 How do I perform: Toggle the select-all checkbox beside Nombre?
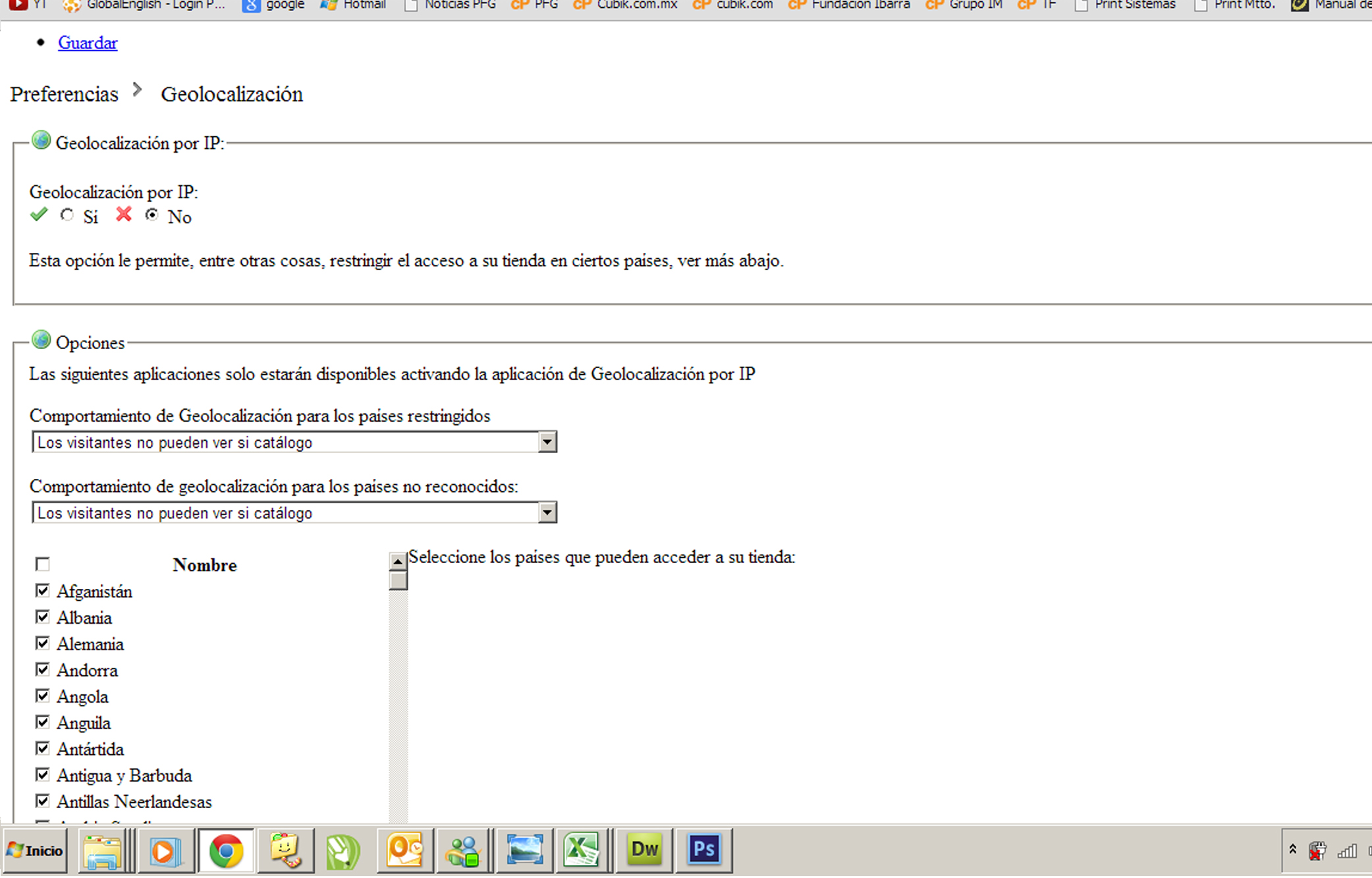click(43, 564)
